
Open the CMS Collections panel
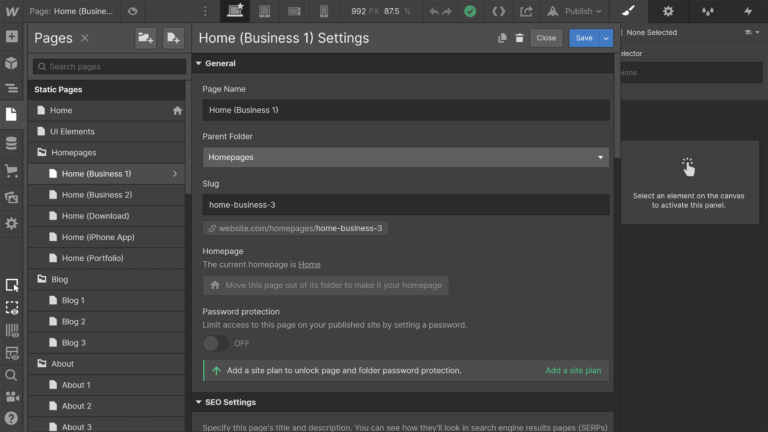[11, 143]
